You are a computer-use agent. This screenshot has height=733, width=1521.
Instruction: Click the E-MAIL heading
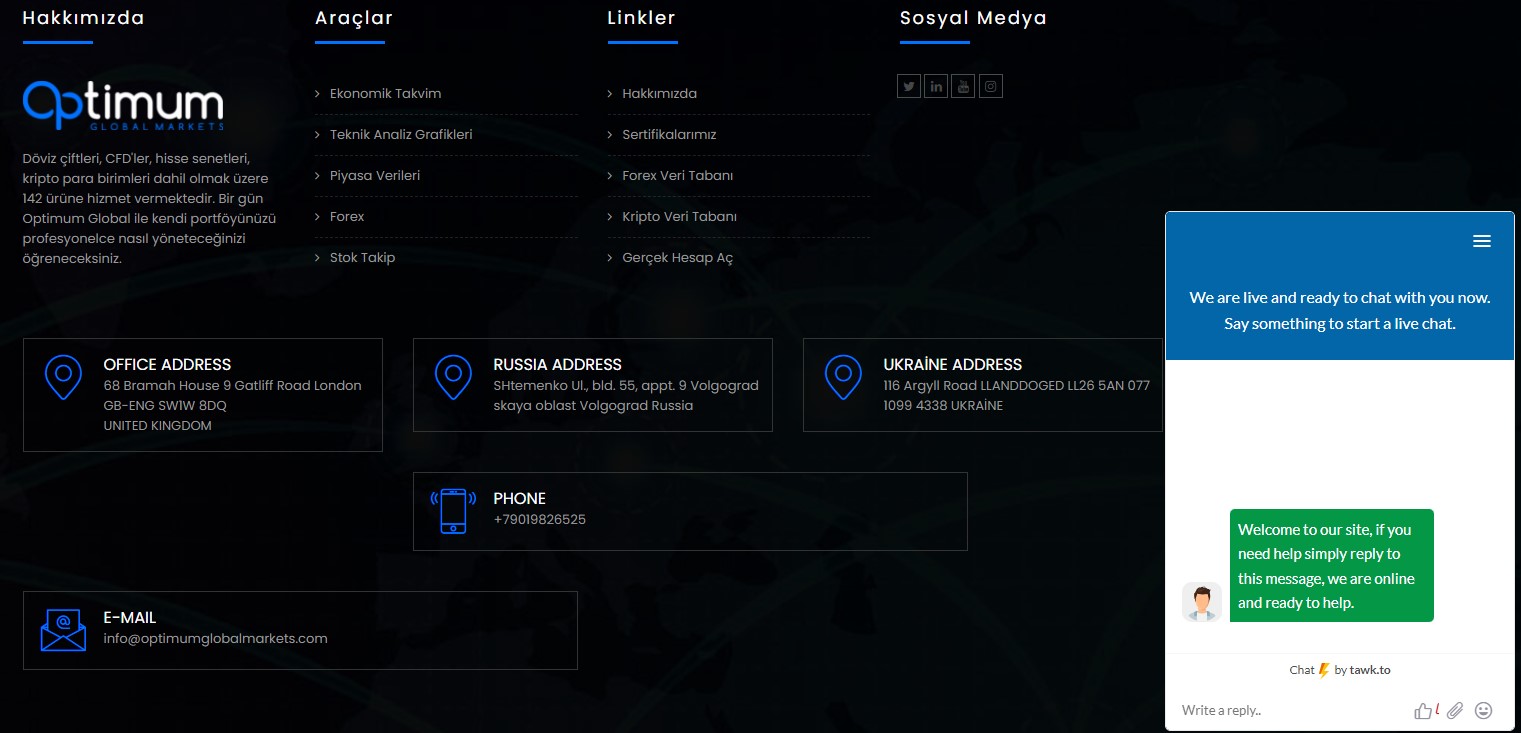tap(130, 618)
